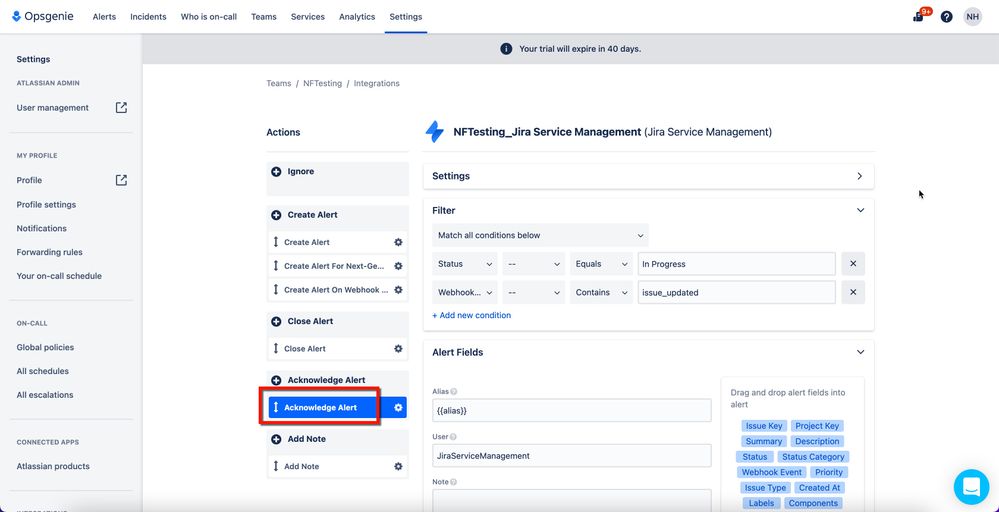Click the Jira Service Management integration logo
This screenshot has width=999, height=512.
tap(435, 132)
